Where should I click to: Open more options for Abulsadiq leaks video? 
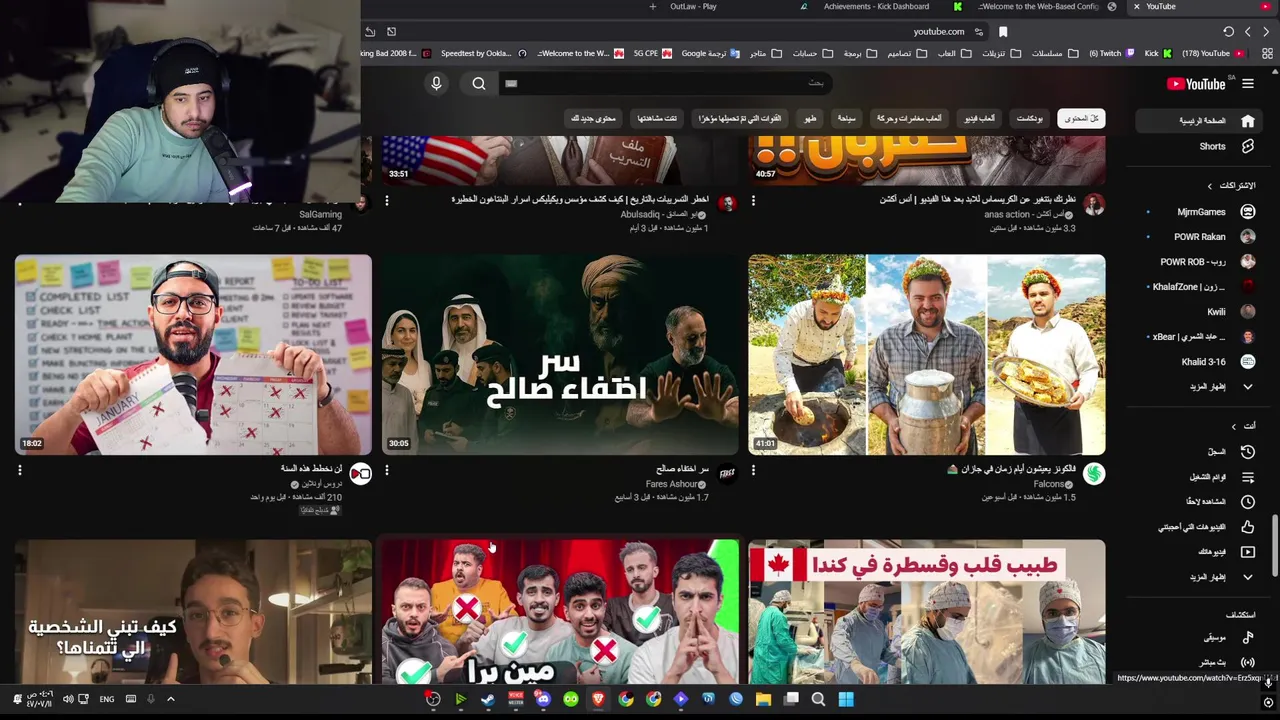pos(387,201)
